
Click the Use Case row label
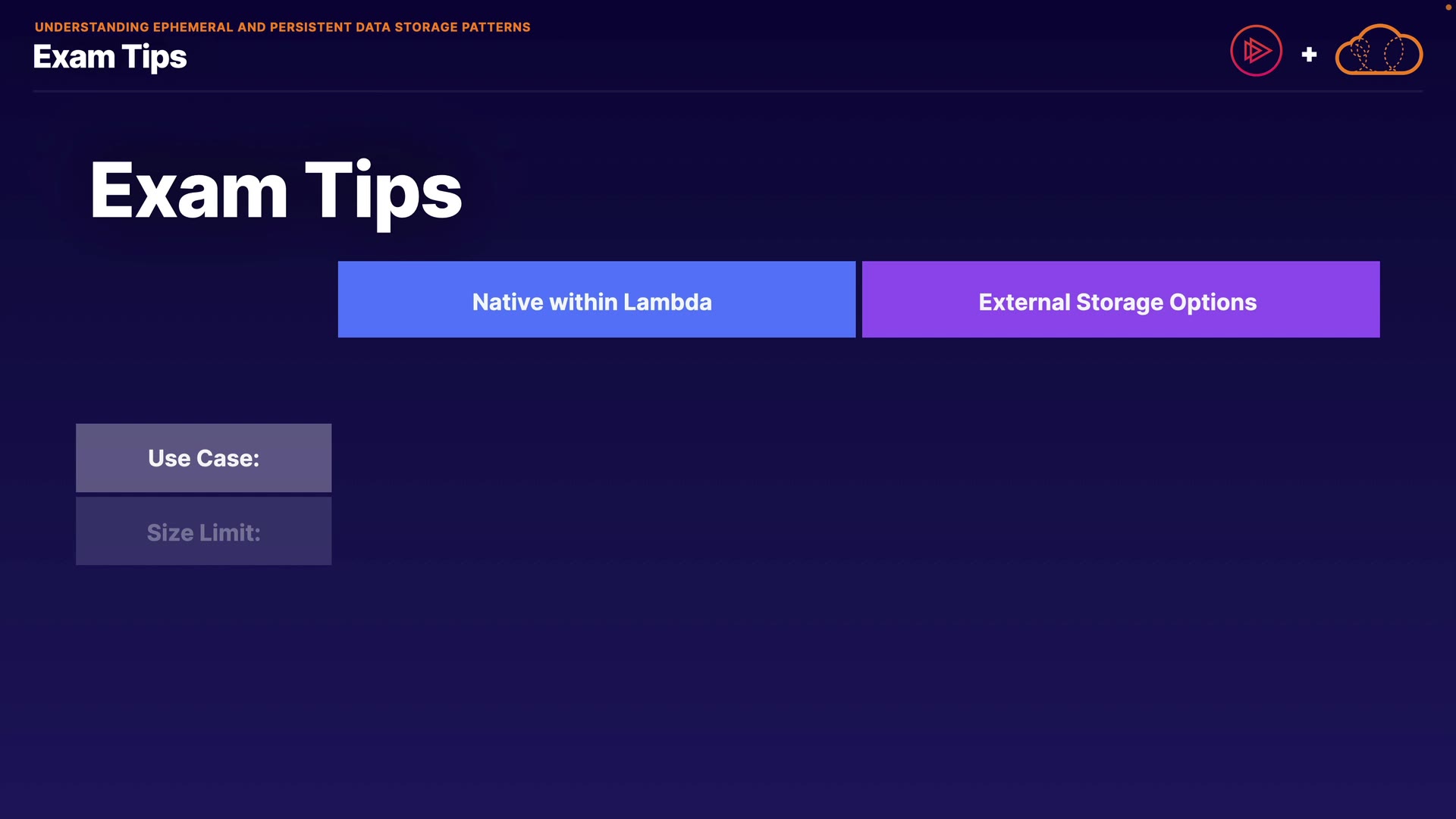[x=203, y=458]
